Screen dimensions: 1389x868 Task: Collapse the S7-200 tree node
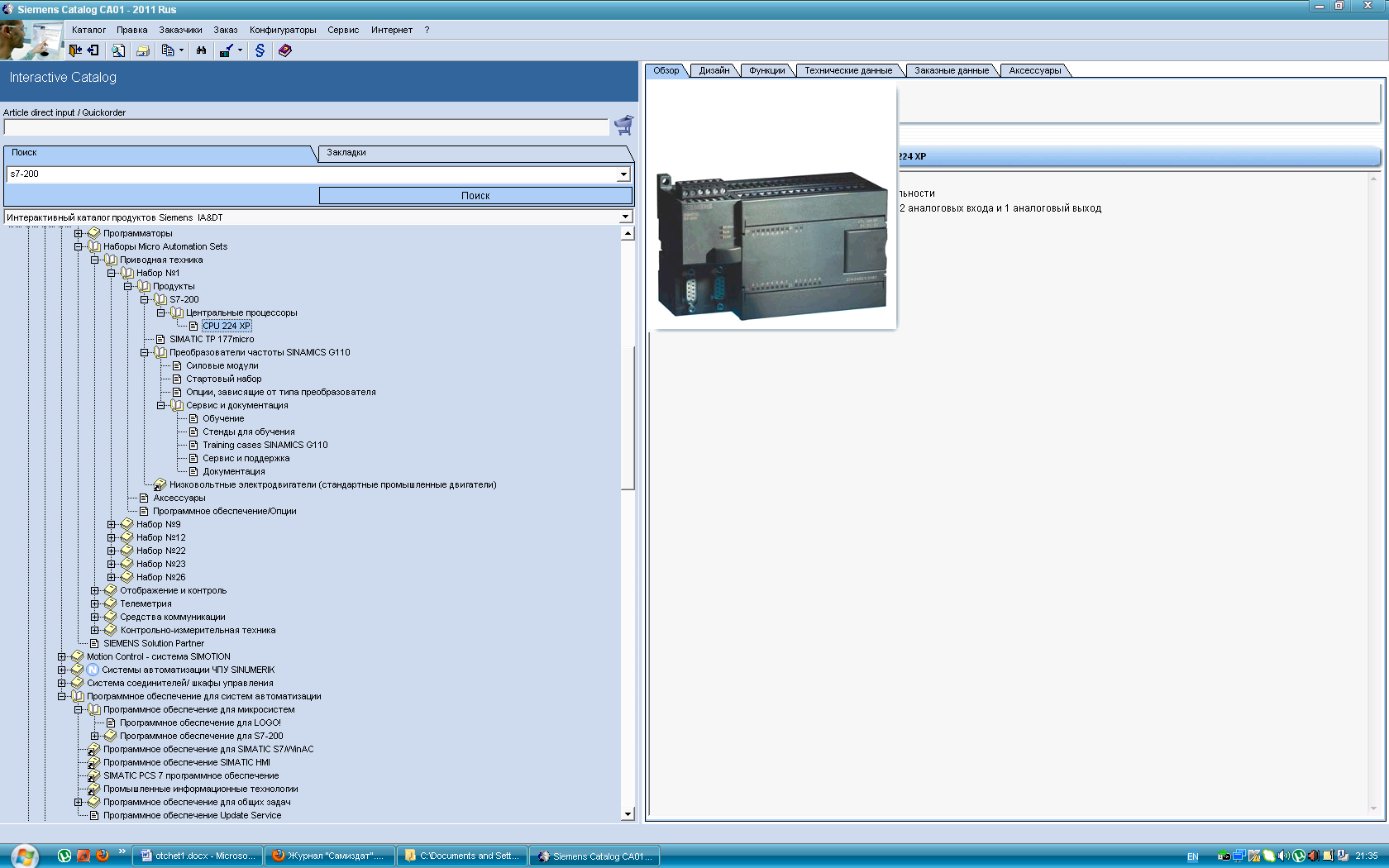point(145,299)
